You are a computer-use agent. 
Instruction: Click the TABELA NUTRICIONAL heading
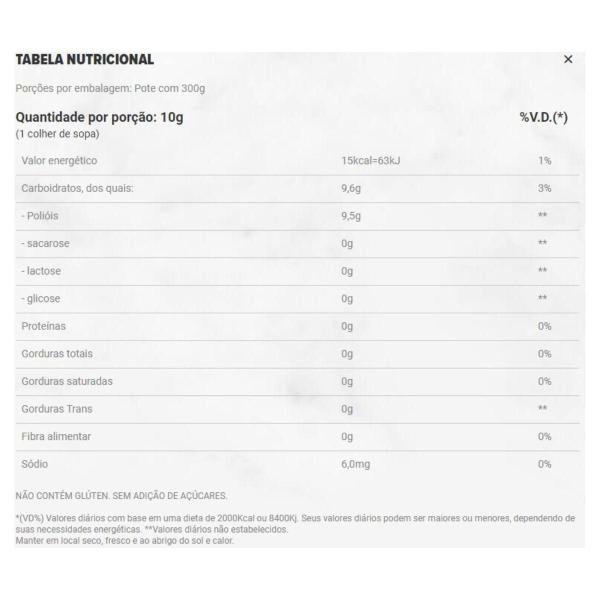tap(85, 59)
